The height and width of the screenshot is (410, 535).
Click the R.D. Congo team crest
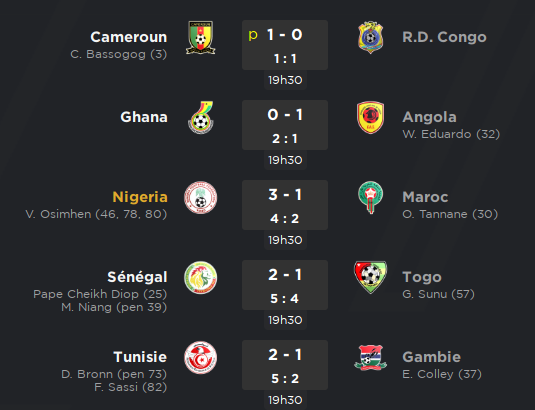point(371,38)
